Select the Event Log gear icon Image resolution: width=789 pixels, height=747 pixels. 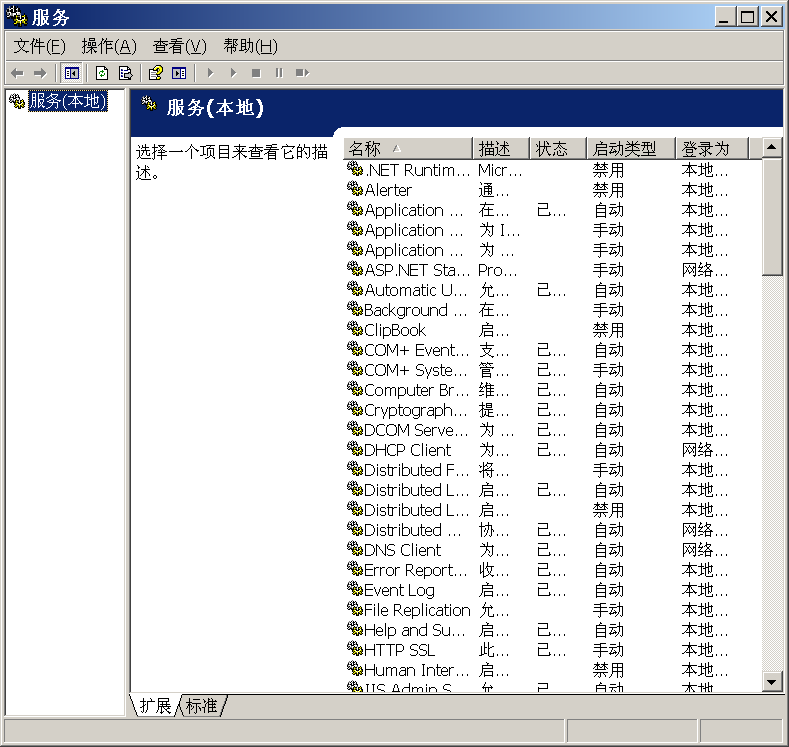pyautogui.click(x=355, y=589)
